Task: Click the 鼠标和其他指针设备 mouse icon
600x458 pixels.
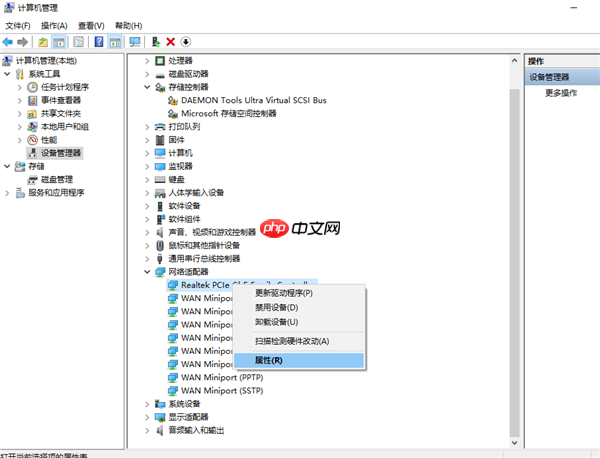Action: [x=160, y=246]
